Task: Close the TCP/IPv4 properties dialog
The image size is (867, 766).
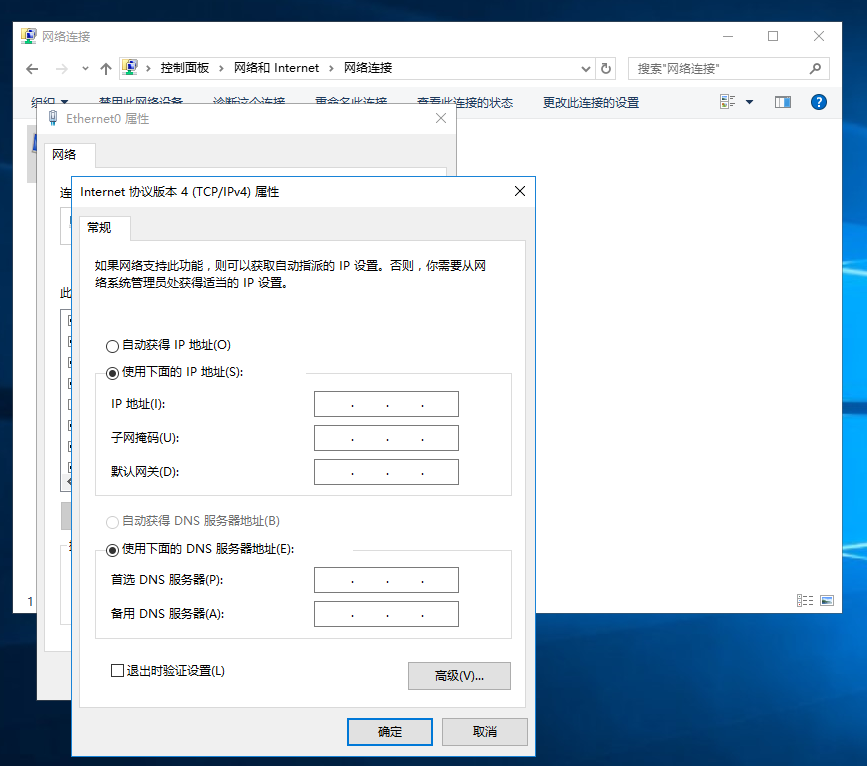Action: 520,191
